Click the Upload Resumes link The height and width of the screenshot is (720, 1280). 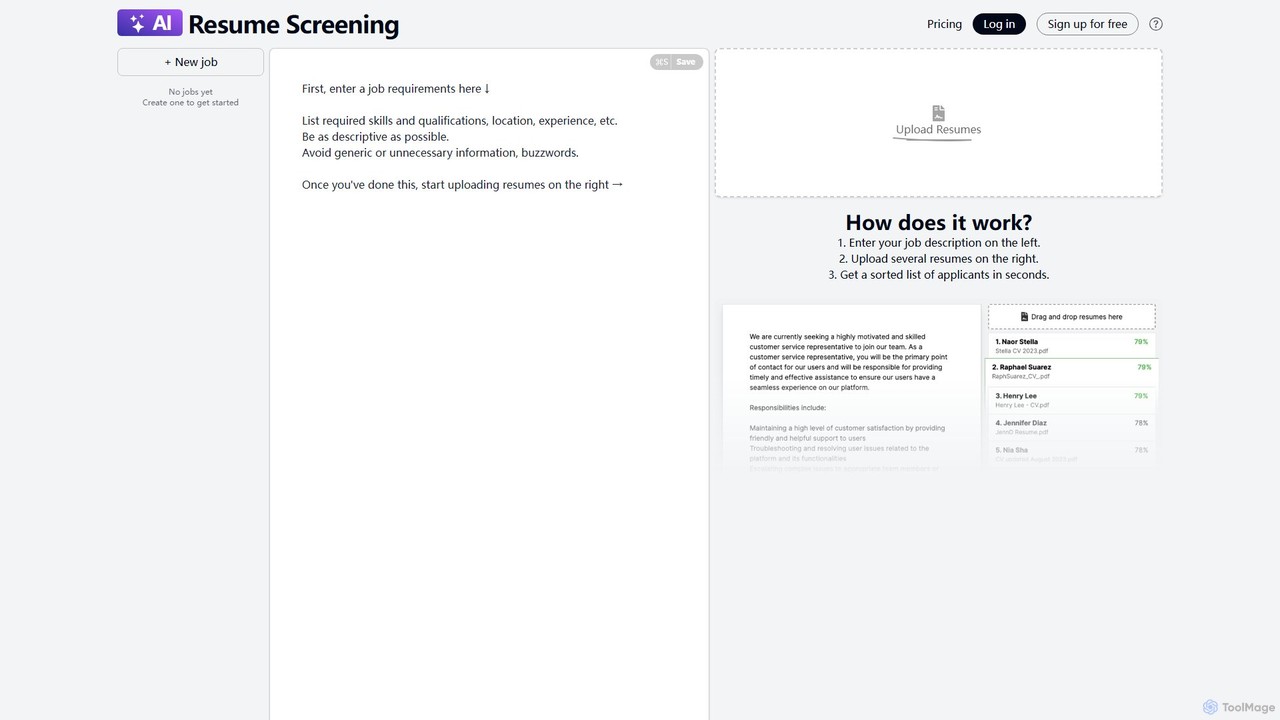click(938, 129)
